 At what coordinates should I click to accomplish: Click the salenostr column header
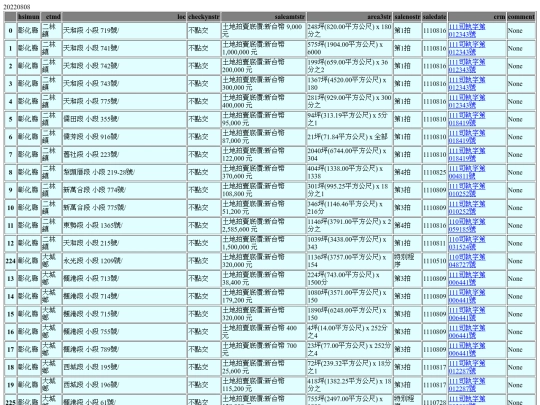[407, 17]
